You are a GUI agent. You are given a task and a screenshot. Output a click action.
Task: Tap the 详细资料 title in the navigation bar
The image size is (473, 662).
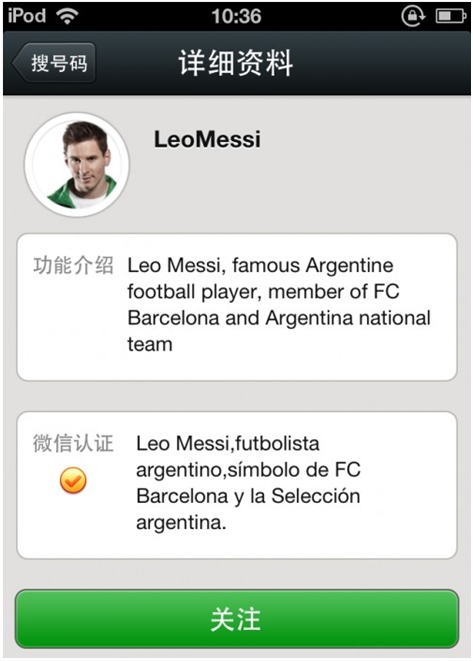click(x=236, y=62)
